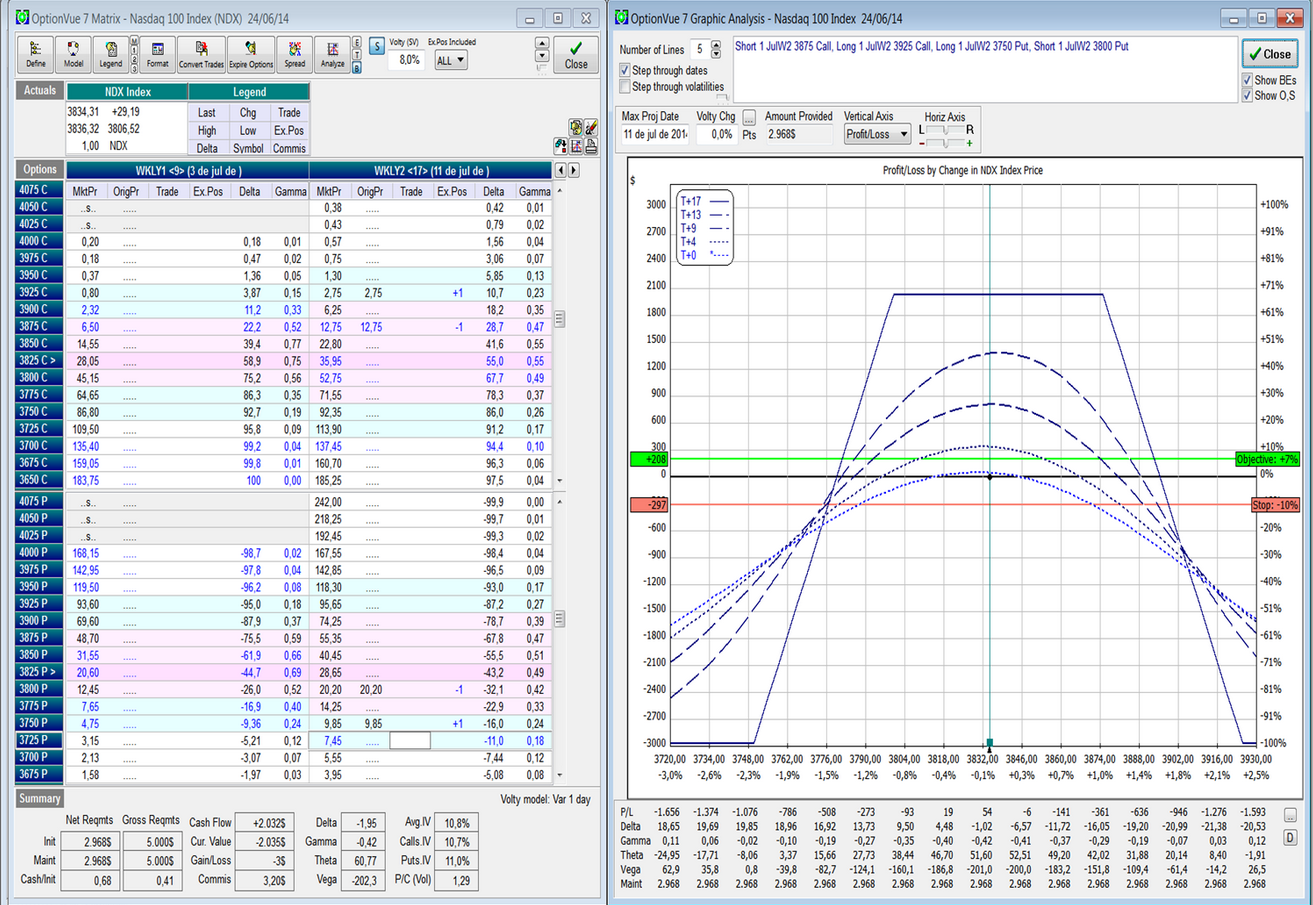Screen dimensions: 1313x905
Task: Click the Legend toolbar icon
Action: tap(110, 54)
